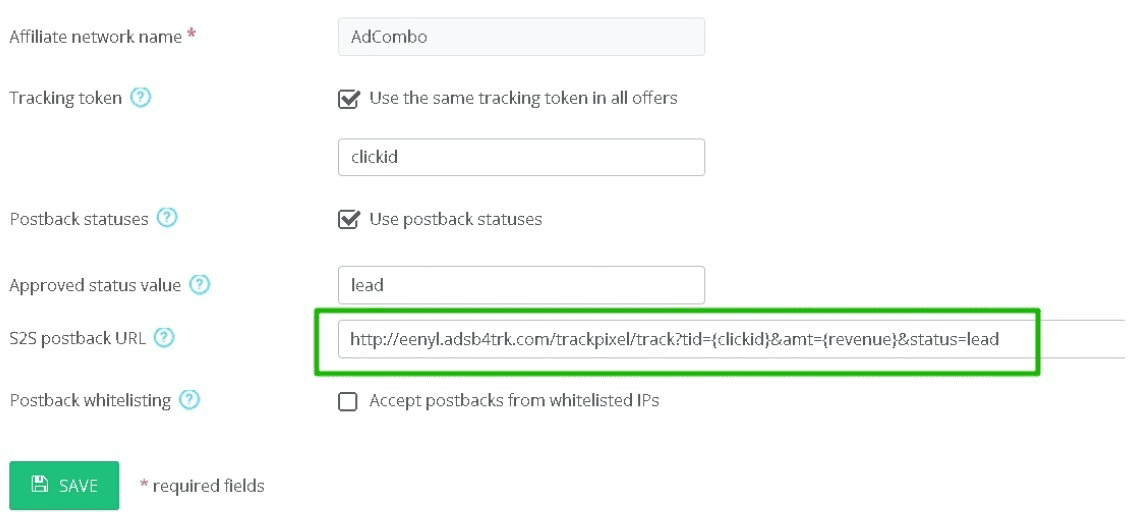Click the Approved status value label
This screenshot has height=530, width=1135.
point(95,285)
